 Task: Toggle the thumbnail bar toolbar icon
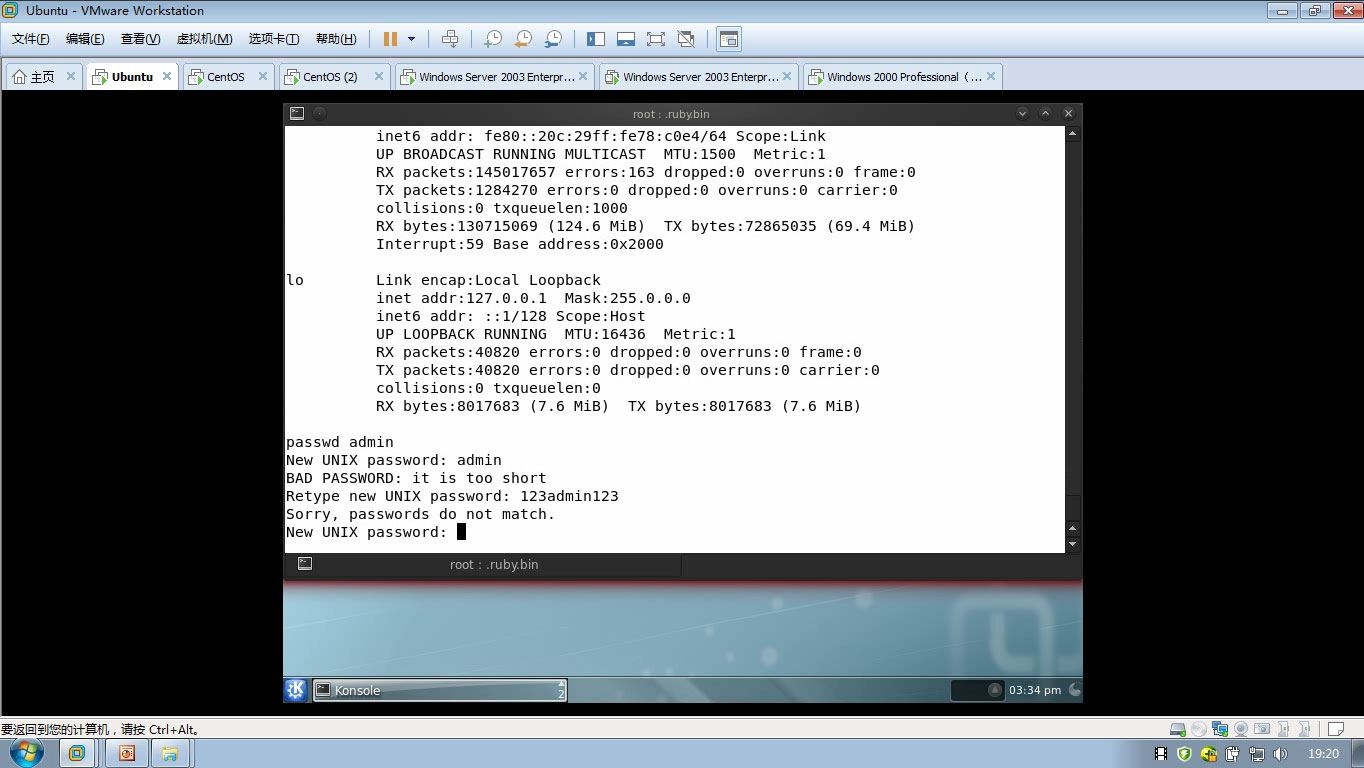point(626,39)
